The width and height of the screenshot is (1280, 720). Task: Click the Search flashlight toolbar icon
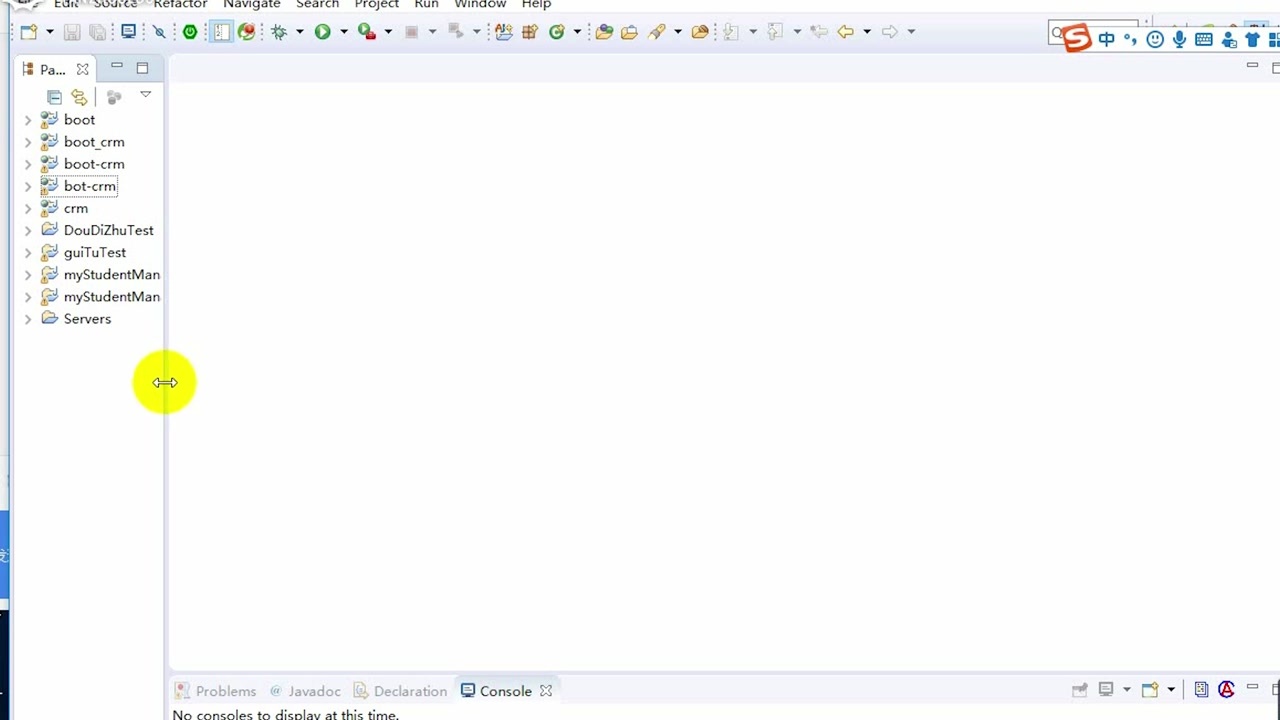tap(657, 32)
